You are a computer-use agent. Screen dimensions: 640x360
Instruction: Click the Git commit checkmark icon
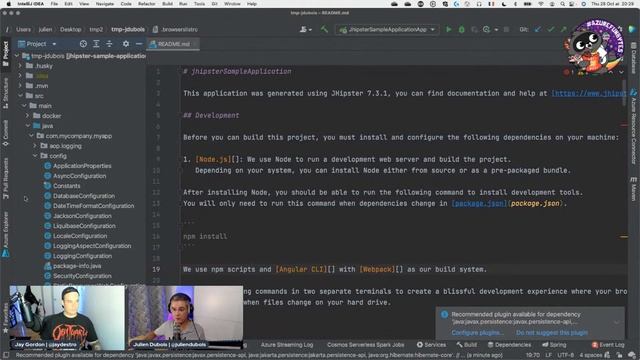[x=551, y=29]
